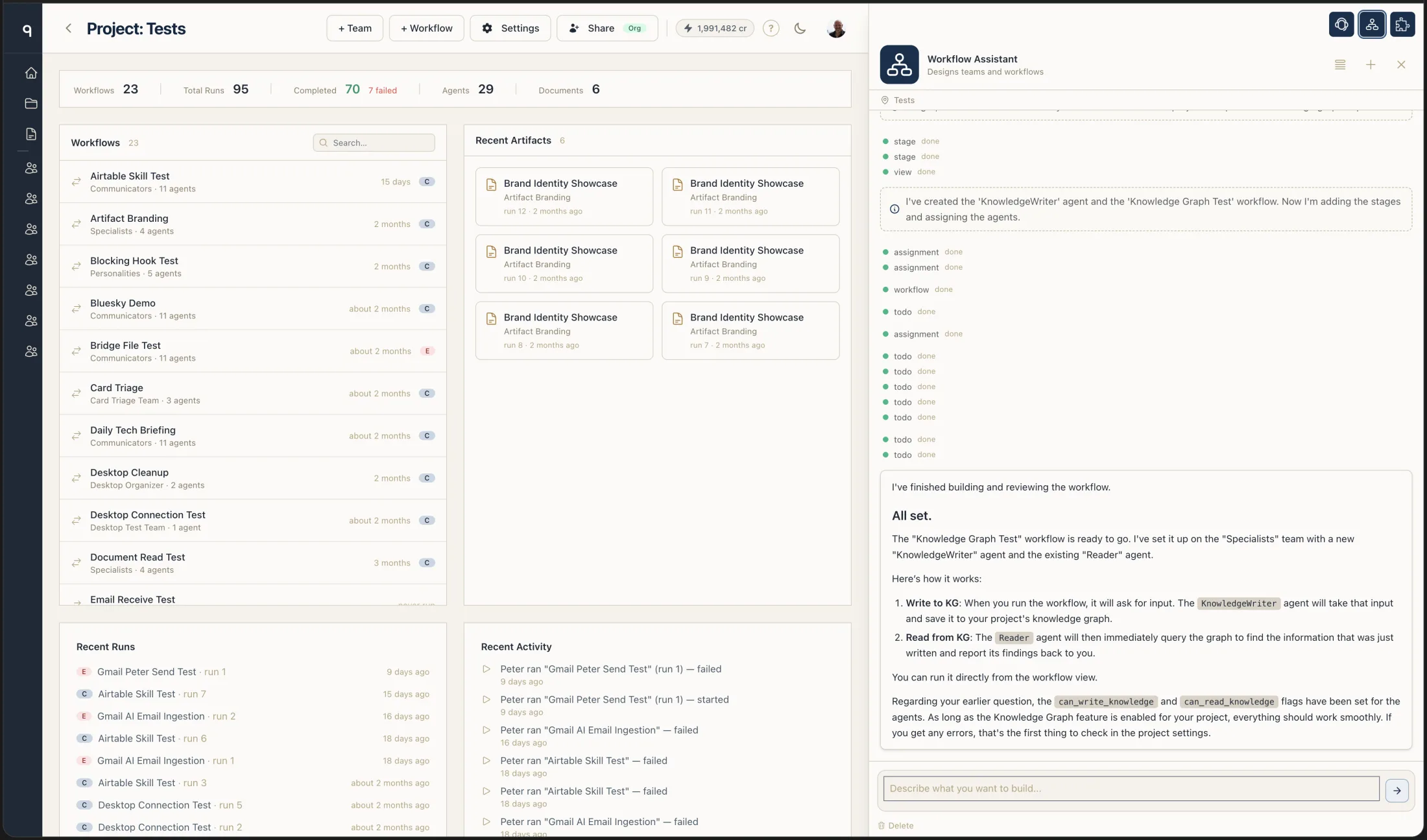Screen dimensions: 1427x840
Task: Click the info icon in the KnowledgeWriter note
Action: click(x=894, y=209)
